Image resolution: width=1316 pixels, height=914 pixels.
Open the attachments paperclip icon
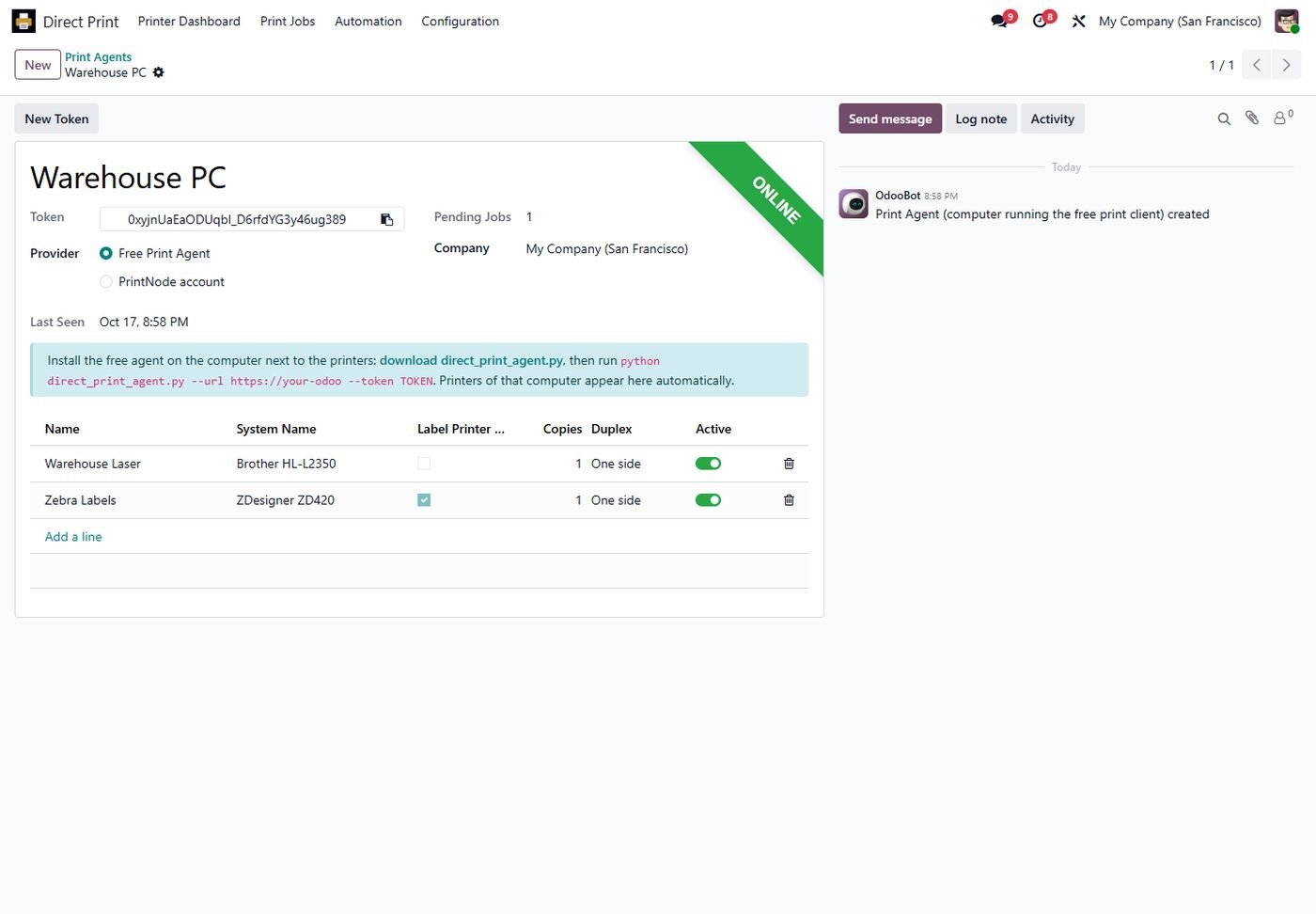click(x=1252, y=118)
